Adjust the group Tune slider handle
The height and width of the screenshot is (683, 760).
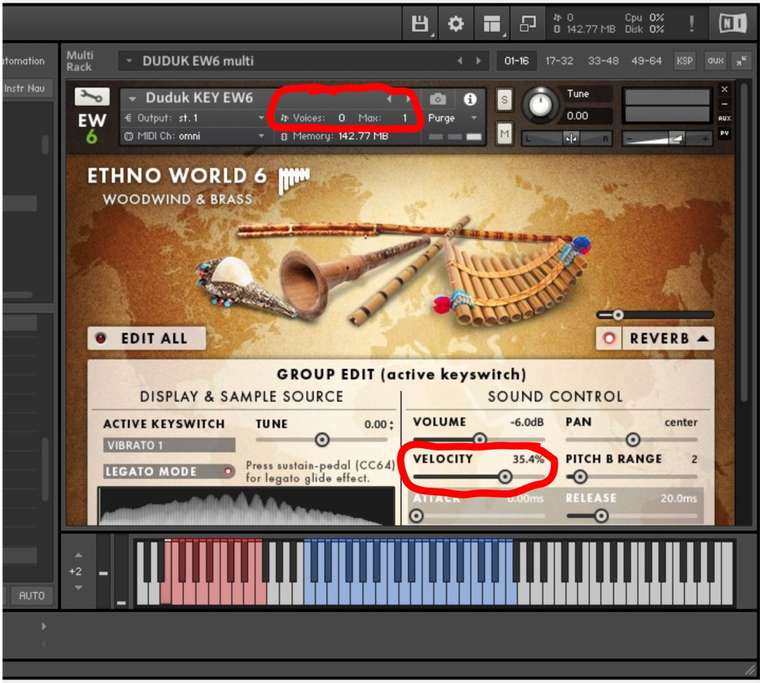[x=322, y=440]
